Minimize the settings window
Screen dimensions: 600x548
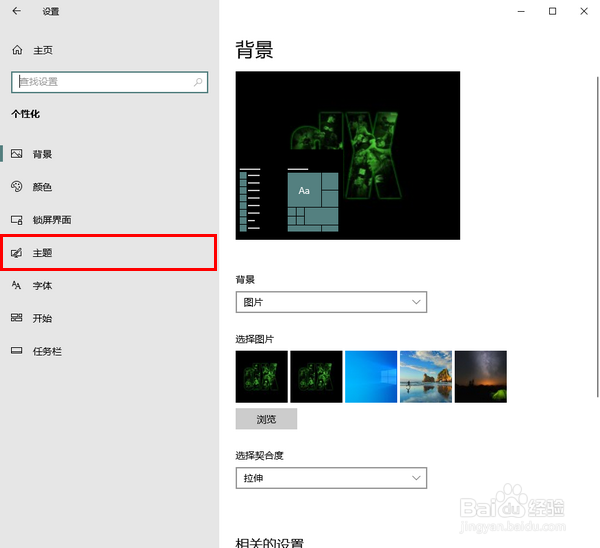click(521, 11)
